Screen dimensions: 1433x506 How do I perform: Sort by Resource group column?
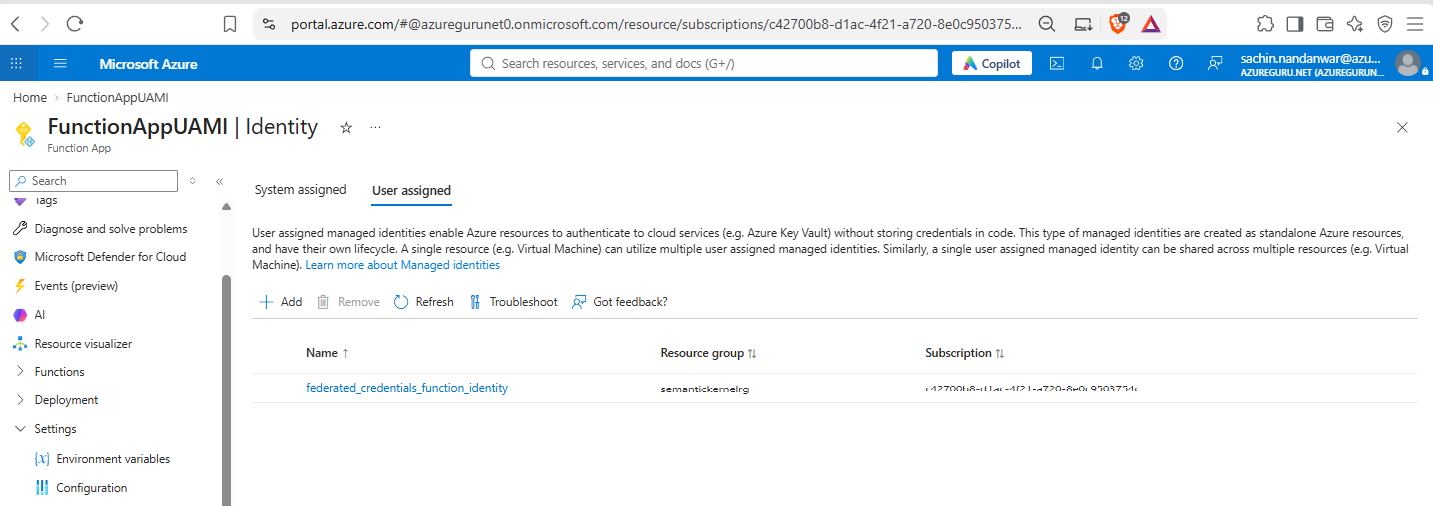[x=708, y=353]
